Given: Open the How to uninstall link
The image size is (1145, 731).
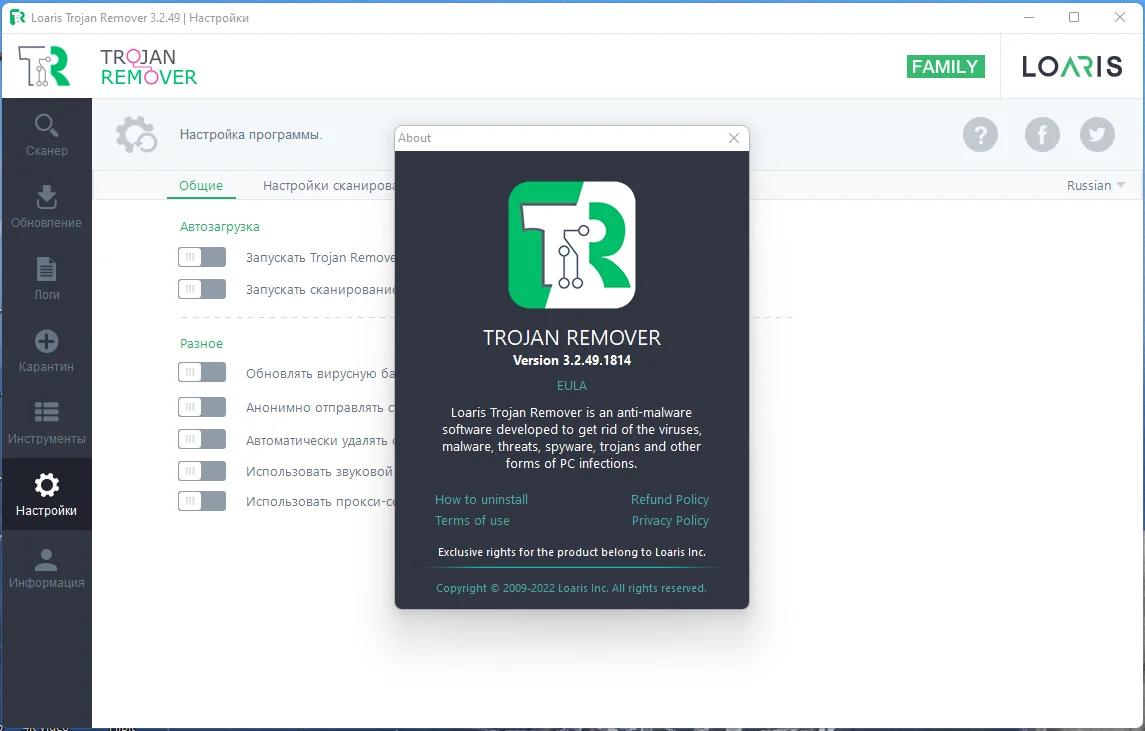Looking at the screenshot, I should click(481, 500).
